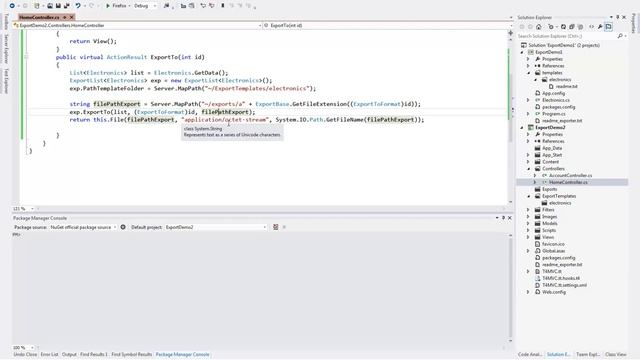Open the Debug configuration dropdown
Viewport: 640px width, 360px height.
pyautogui.click(x=145, y=6)
